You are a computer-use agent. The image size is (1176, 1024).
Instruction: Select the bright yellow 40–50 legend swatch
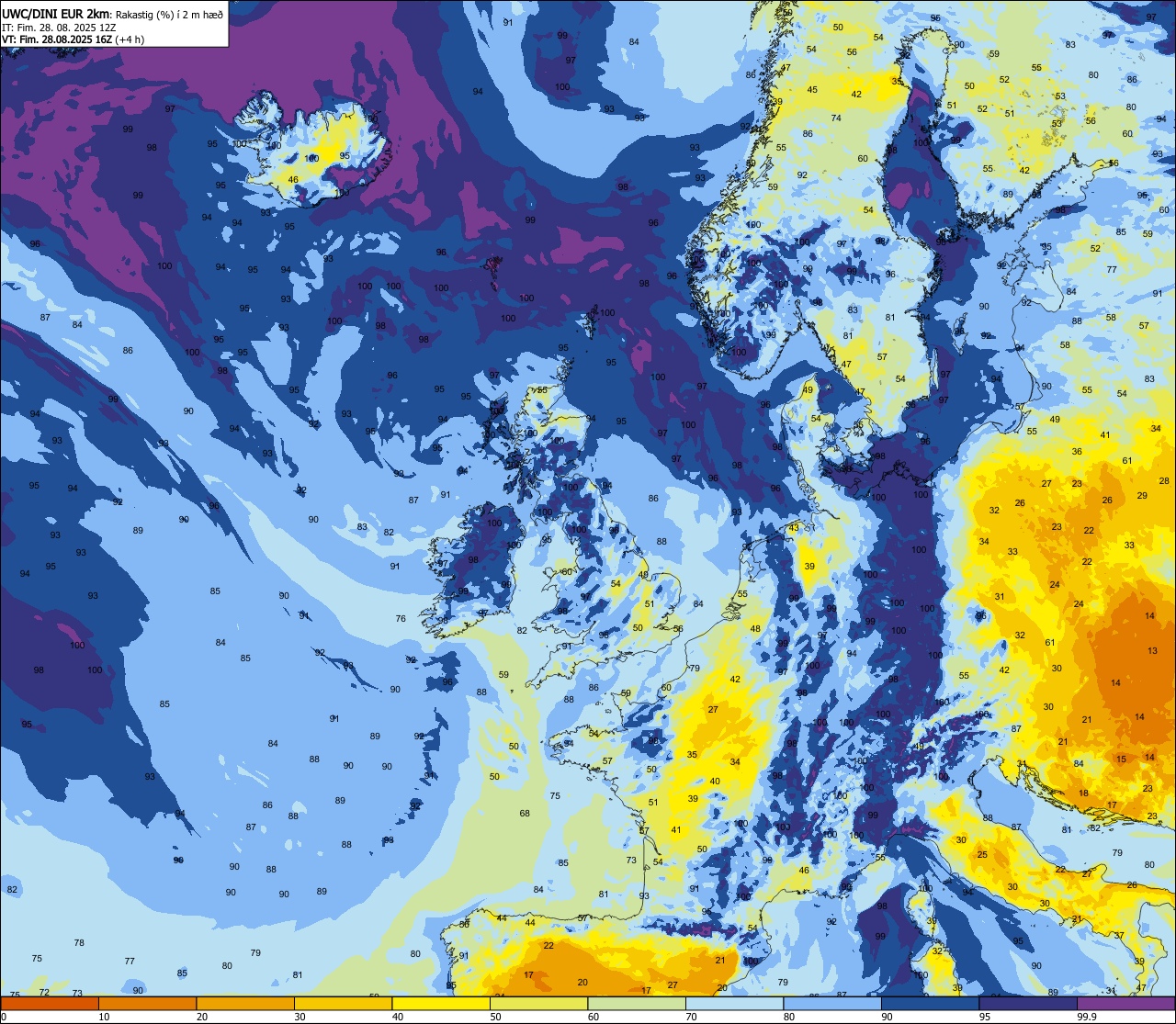(x=441, y=1003)
